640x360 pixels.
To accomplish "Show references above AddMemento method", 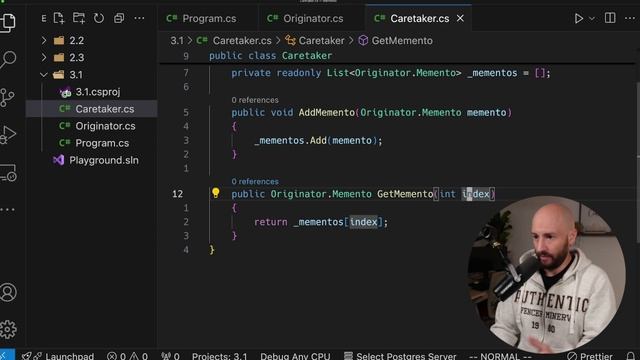I will (255, 100).
